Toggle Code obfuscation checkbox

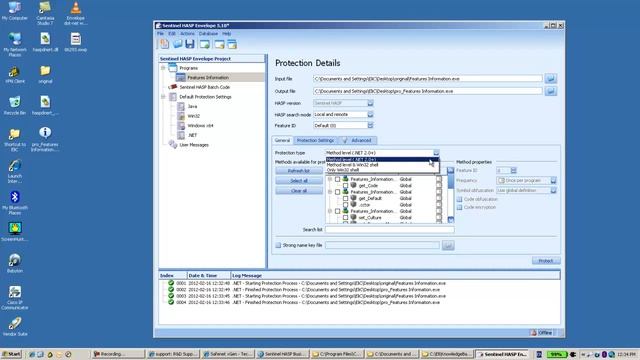pos(459,199)
